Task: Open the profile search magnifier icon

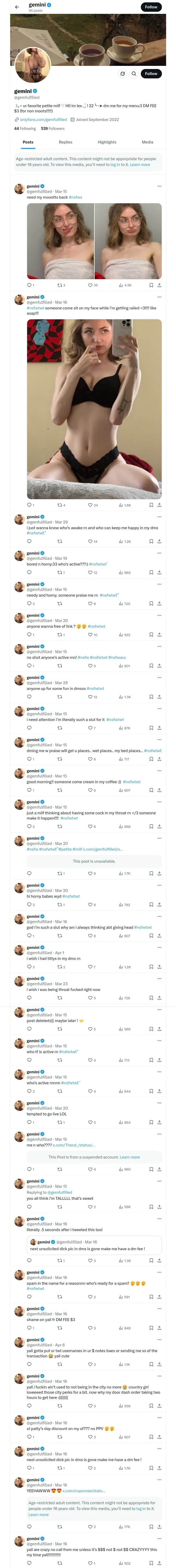Action: 133,74
